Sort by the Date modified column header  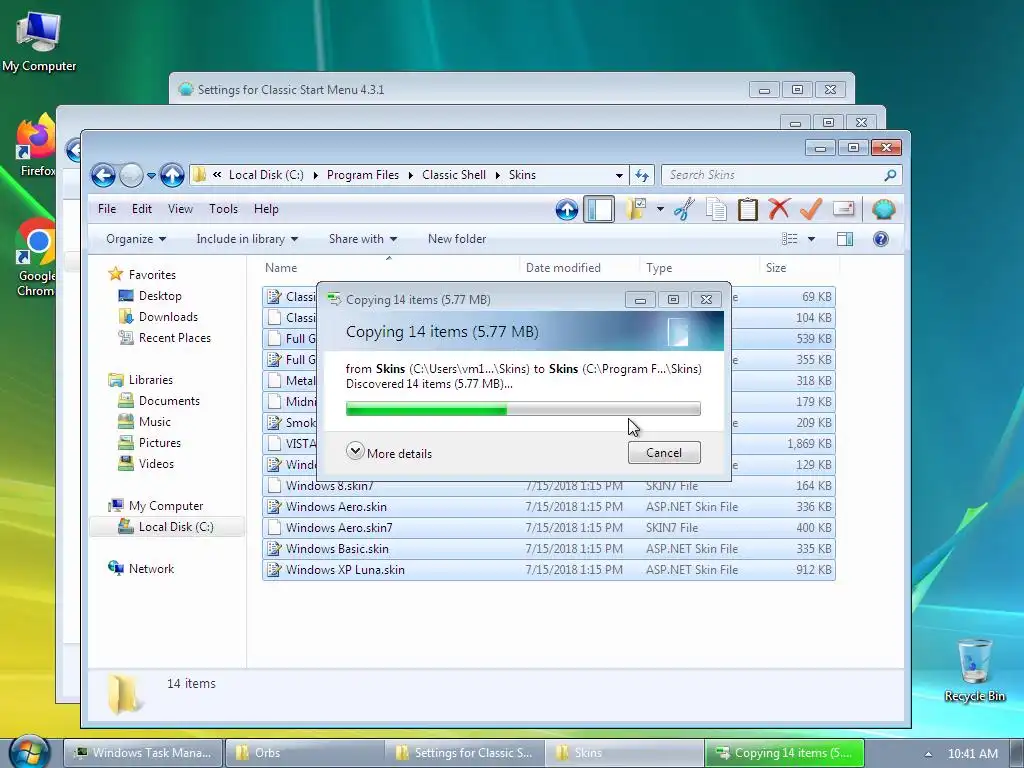click(563, 268)
